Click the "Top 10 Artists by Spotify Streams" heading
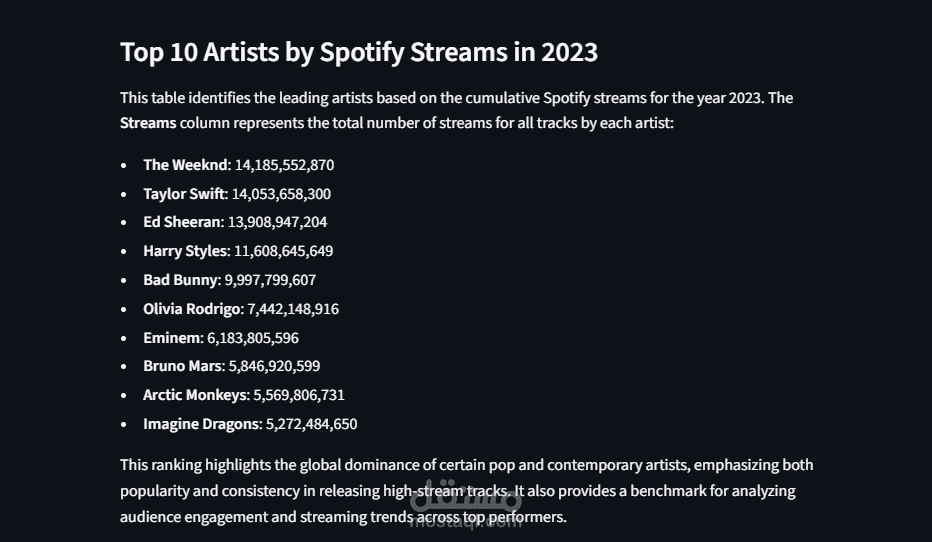This screenshot has height=542, width=932. [358, 52]
